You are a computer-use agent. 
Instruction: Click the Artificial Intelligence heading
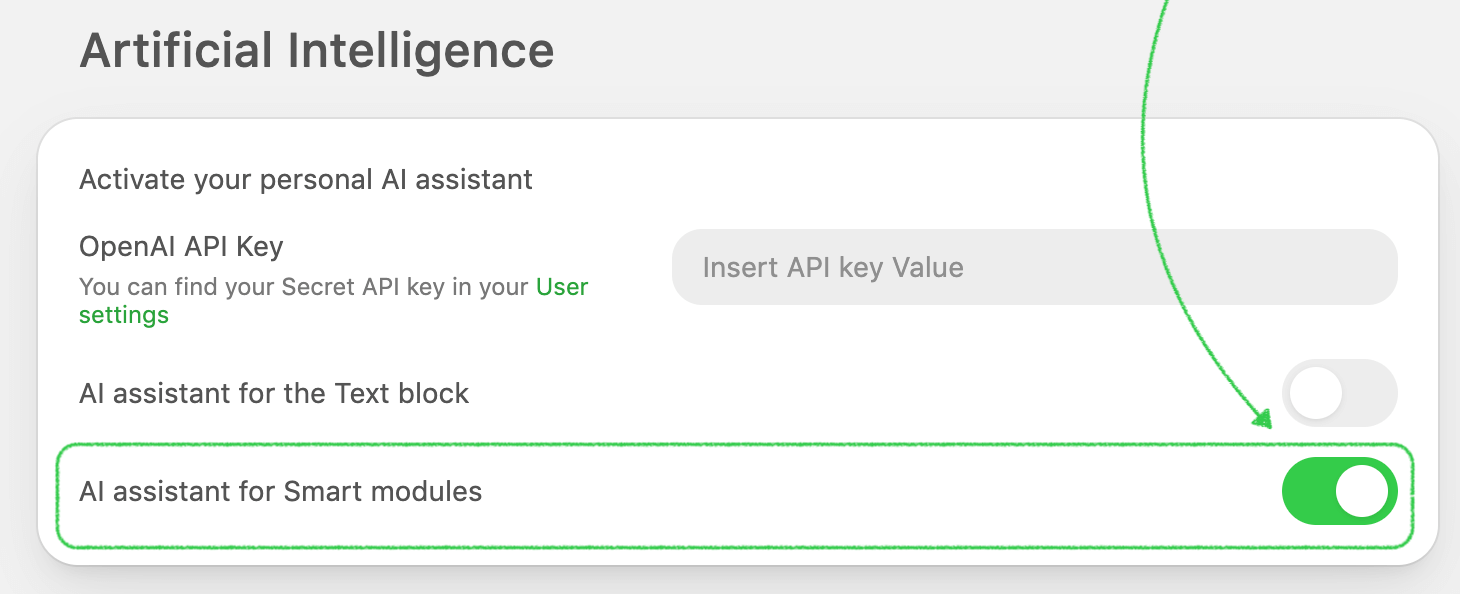(x=316, y=50)
